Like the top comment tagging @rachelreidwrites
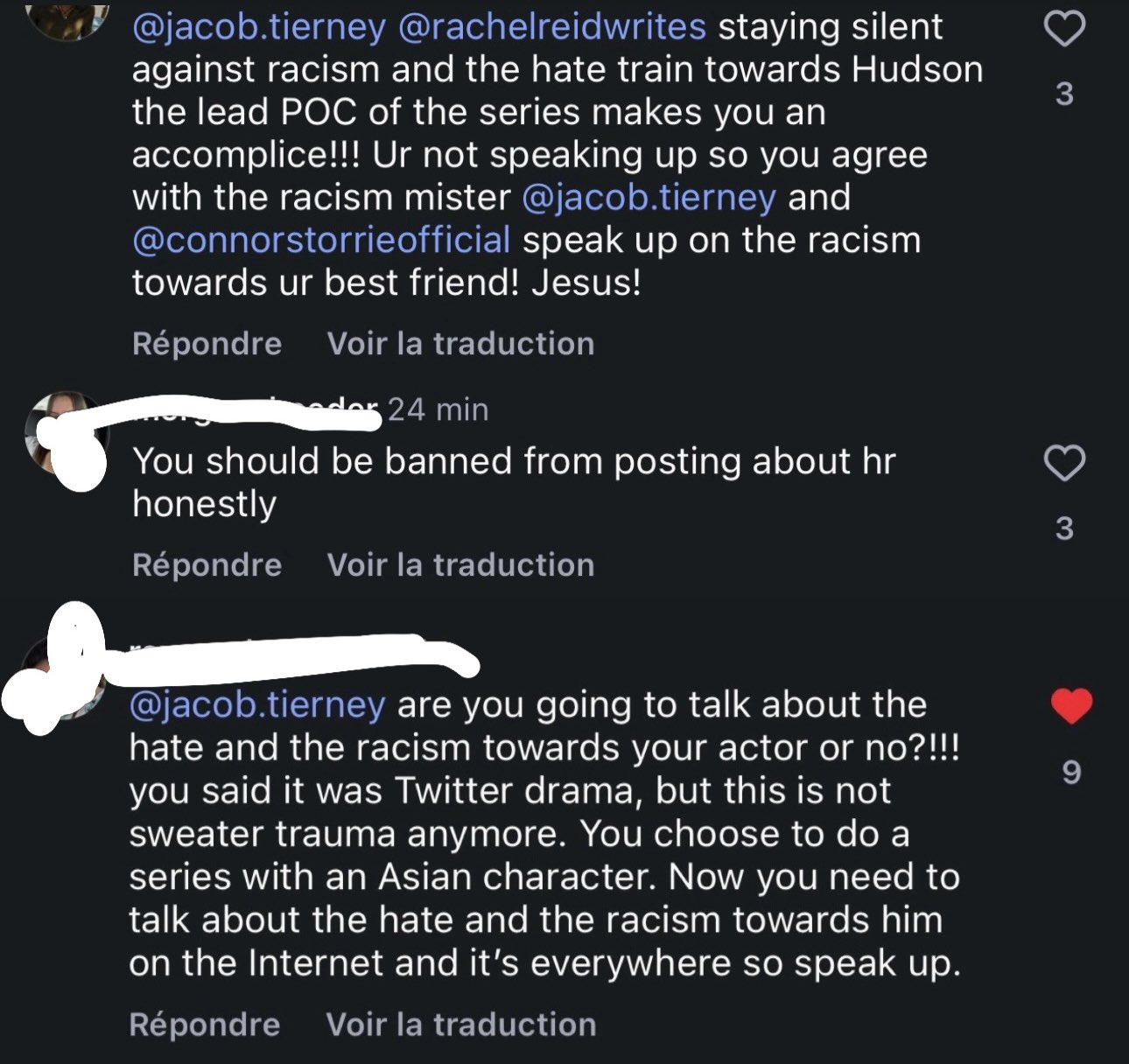Image resolution: width=1129 pixels, height=1064 pixels. point(1064,31)
